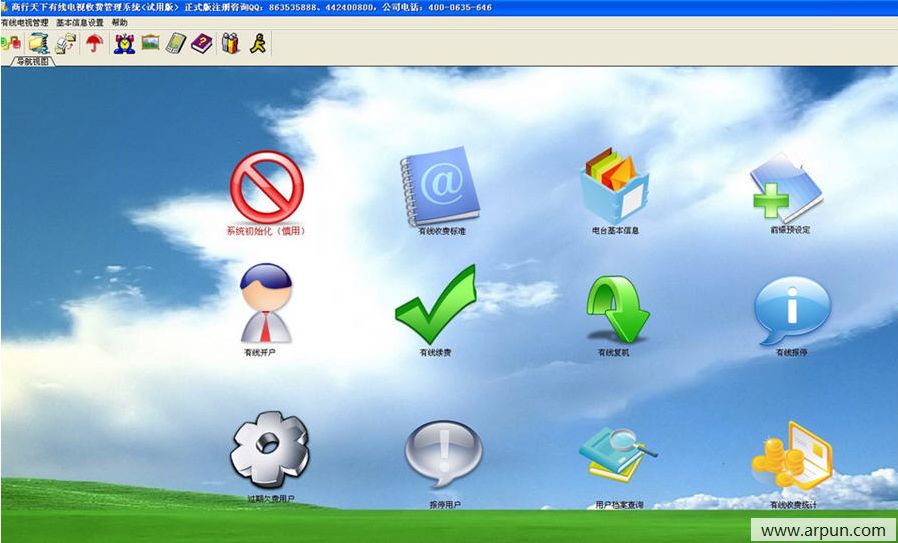Click the green arrow 有线复机 icon
898x543 pixels.
tap(614, 310)
